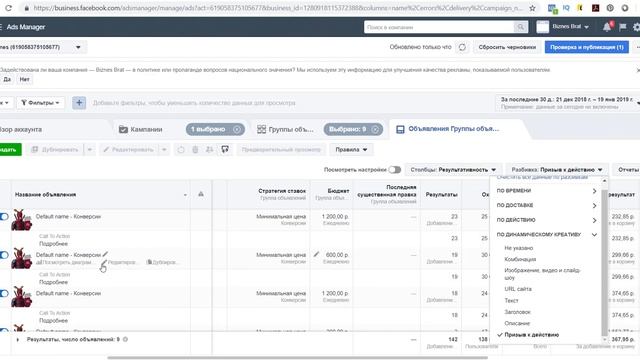The width and height of the screenshot is (640, 360).
Task: Open the IQ browser extension
Action: coord(566,8)
